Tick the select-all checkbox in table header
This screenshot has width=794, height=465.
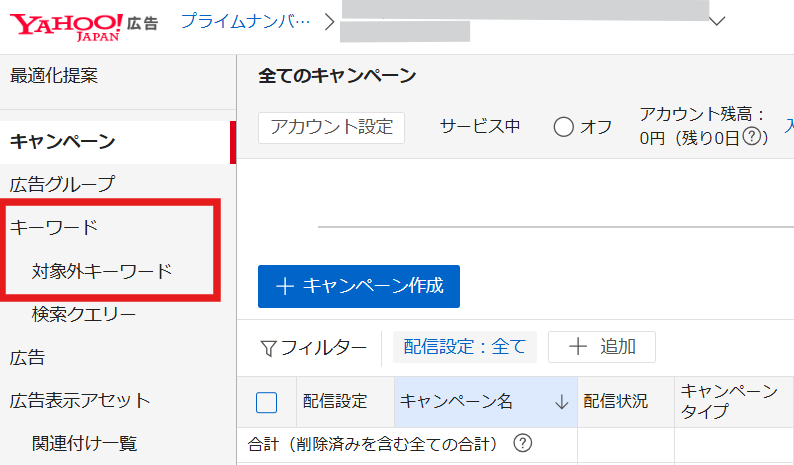pos(266,402)
